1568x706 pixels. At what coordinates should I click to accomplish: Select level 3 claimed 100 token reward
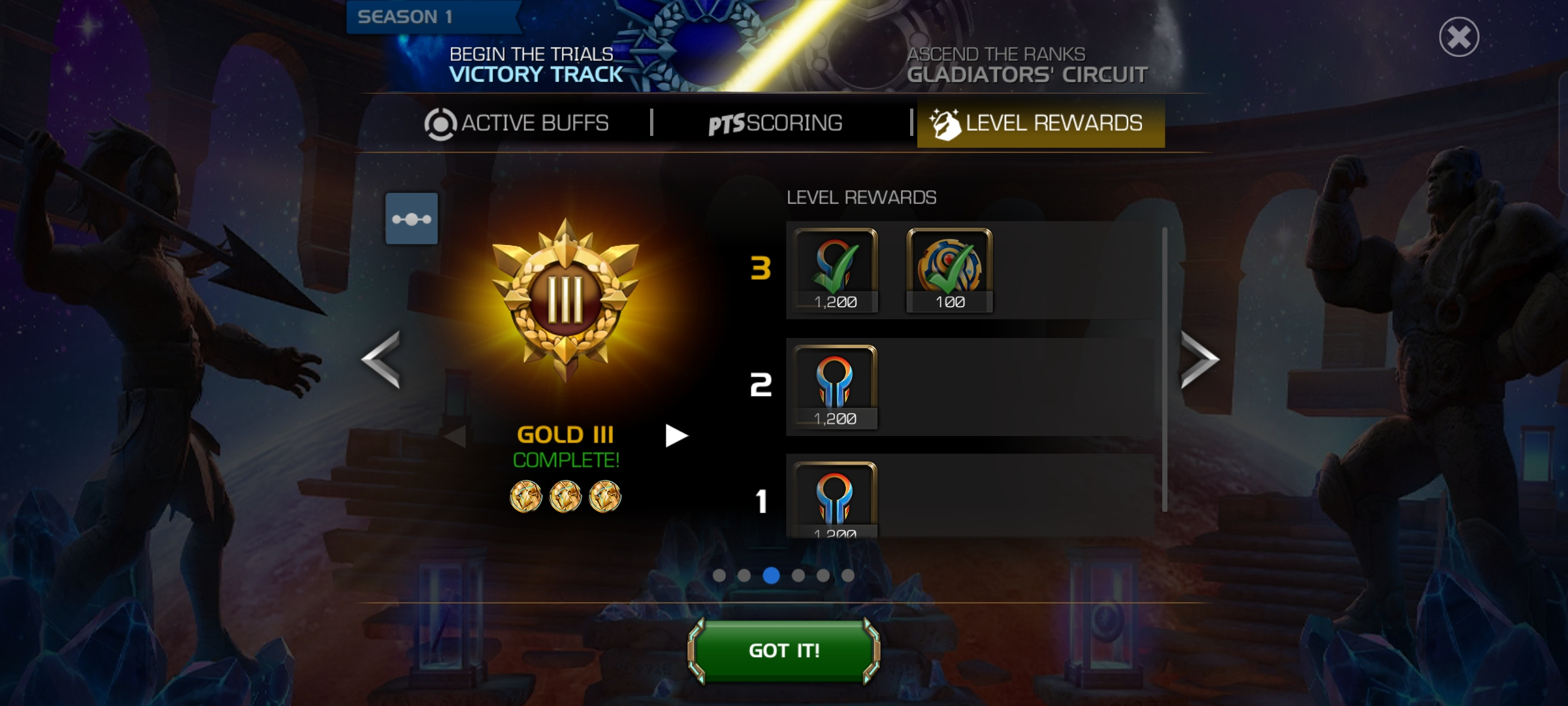click(949, 270)
